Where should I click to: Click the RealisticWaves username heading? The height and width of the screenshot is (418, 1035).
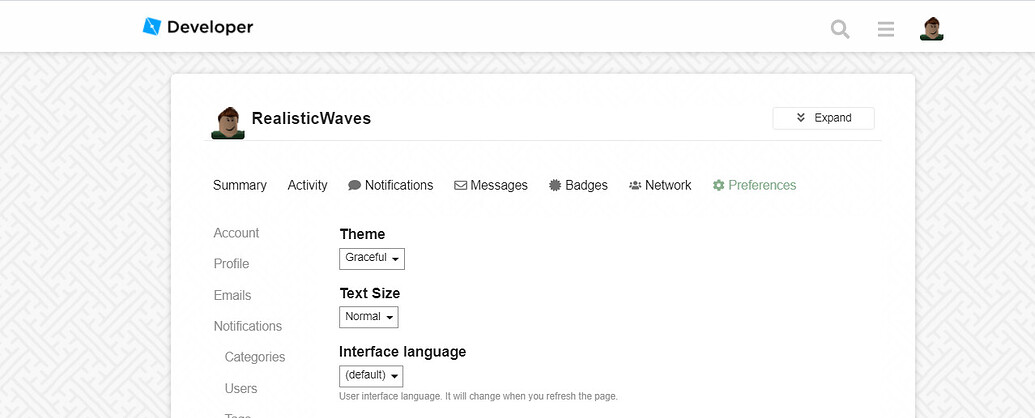312,118
